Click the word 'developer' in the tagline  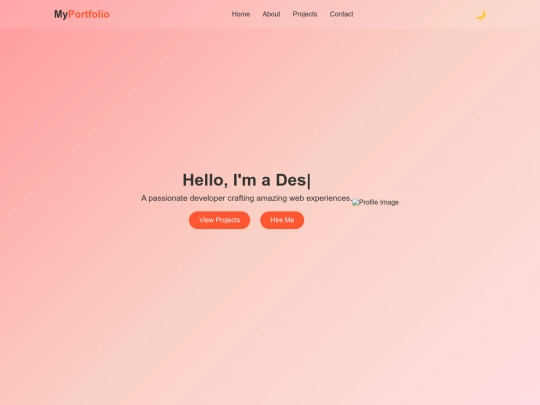click(x=207, y=198)
